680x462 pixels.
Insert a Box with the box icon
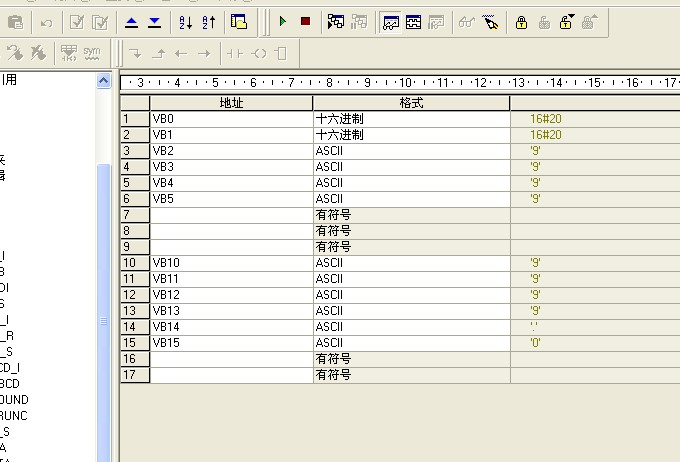coord(281,54)
